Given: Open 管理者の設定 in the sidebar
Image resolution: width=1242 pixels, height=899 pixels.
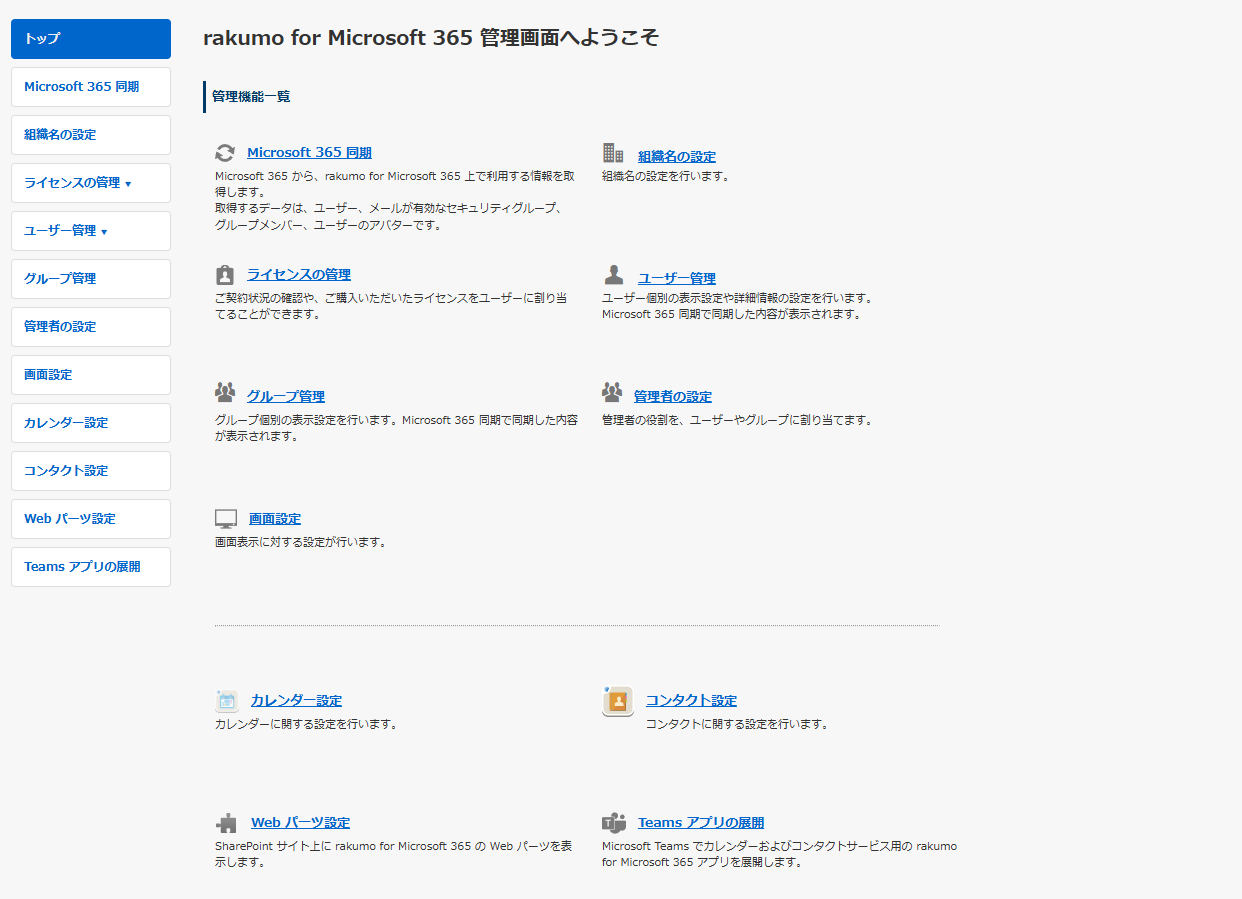Looking at the screenshot, I should (x=91, y=327).
